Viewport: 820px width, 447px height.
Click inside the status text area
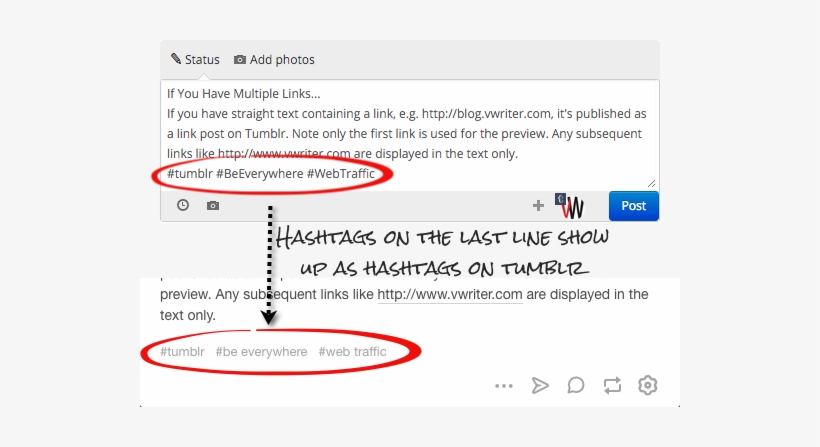point(409,134)
